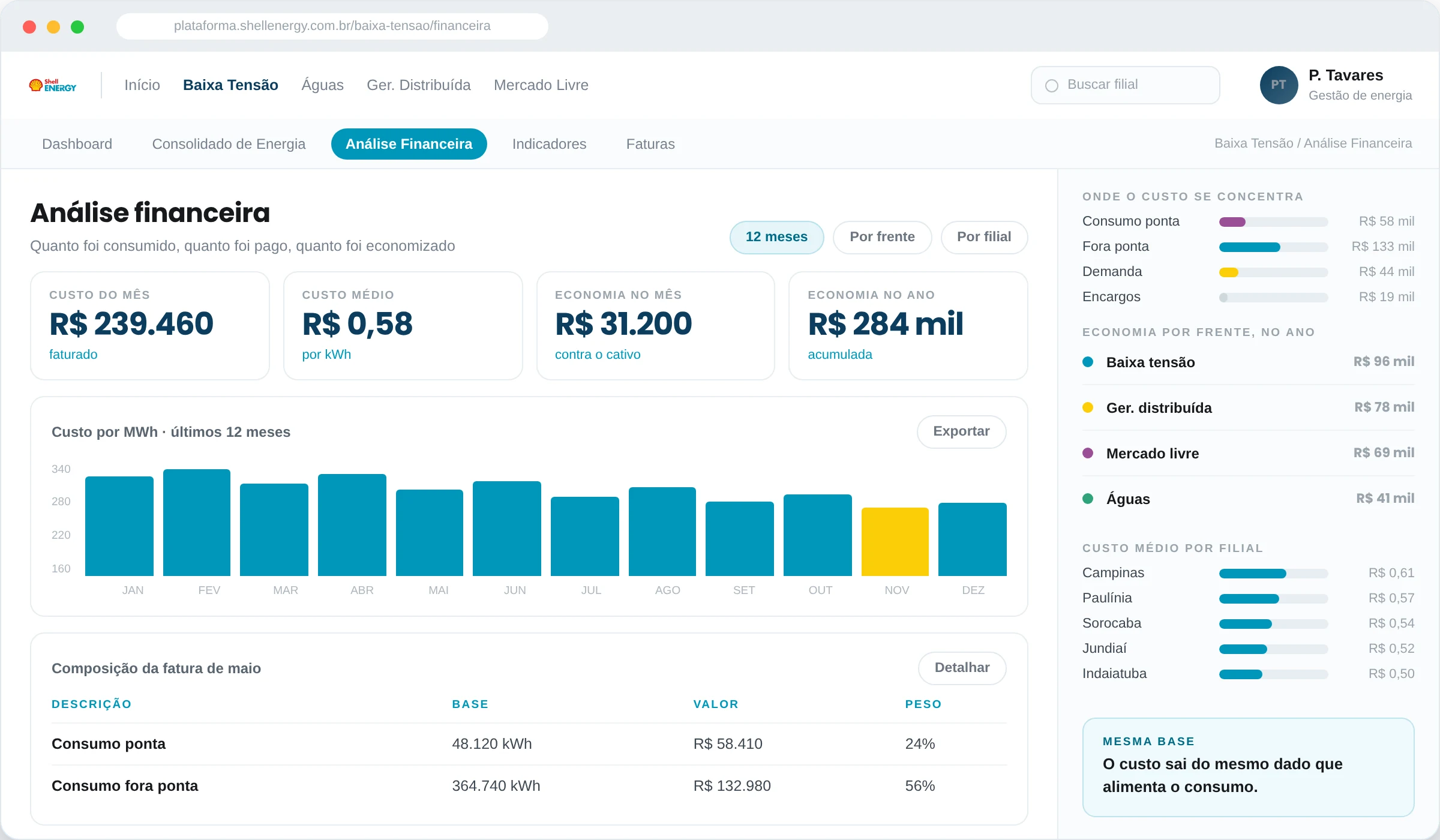Click the yellow NOV bar in chart
This screenshot has width=1440, height=840.
coord(895,542)
